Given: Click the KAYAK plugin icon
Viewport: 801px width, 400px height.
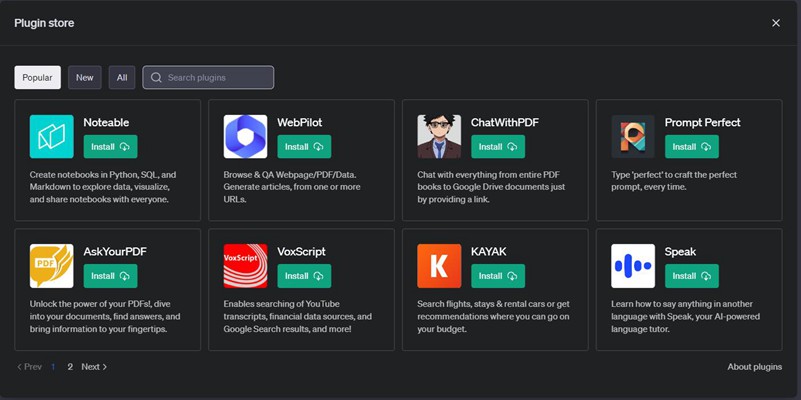Looking at the screenshot, I should point(439,266).
